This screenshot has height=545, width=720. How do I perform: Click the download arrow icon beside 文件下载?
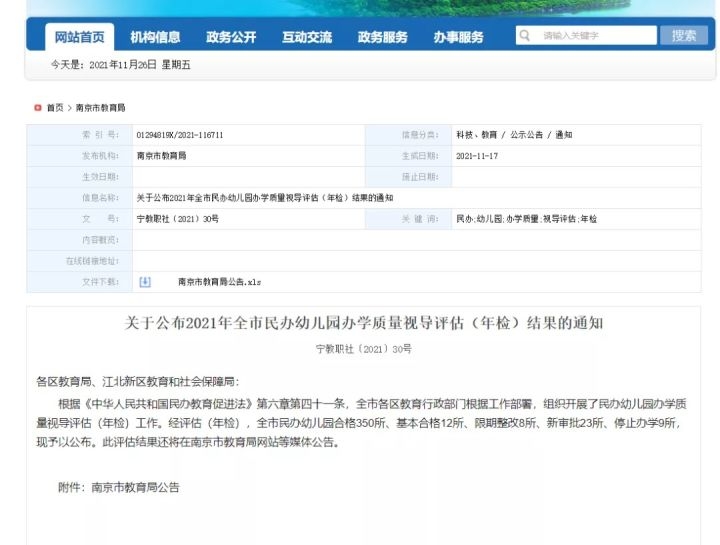pyautogui.click(x=145, y=282)
